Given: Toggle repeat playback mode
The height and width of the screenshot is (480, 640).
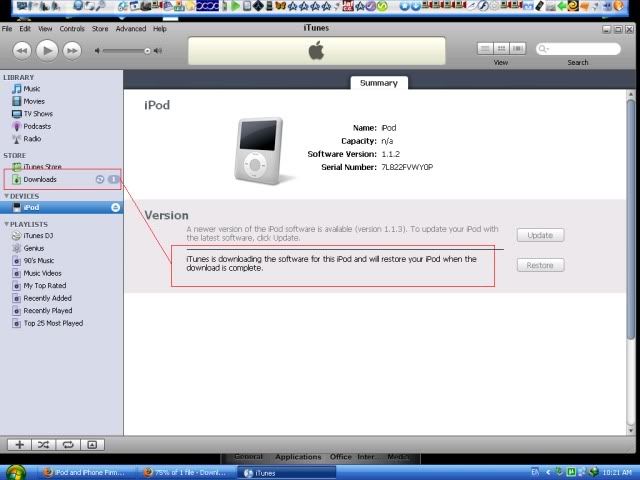Looking at the screenshot, I should tap(67, 443).
